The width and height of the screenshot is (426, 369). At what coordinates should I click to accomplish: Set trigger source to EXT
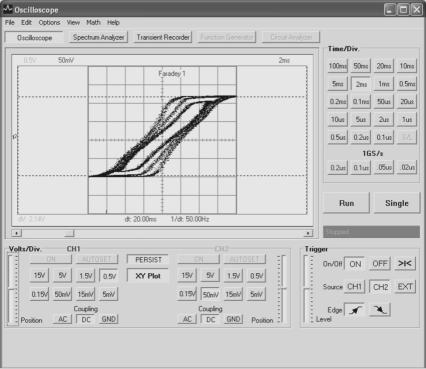pos(405,287)
